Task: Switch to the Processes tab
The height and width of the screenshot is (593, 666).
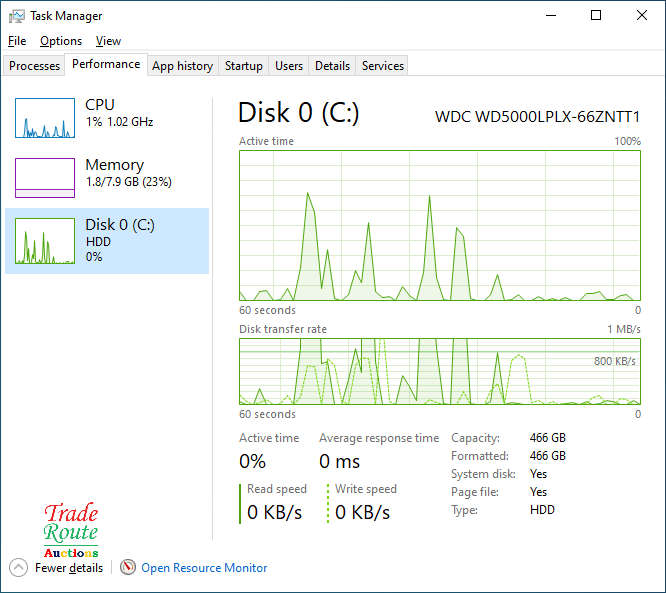Action: (35, 66)
